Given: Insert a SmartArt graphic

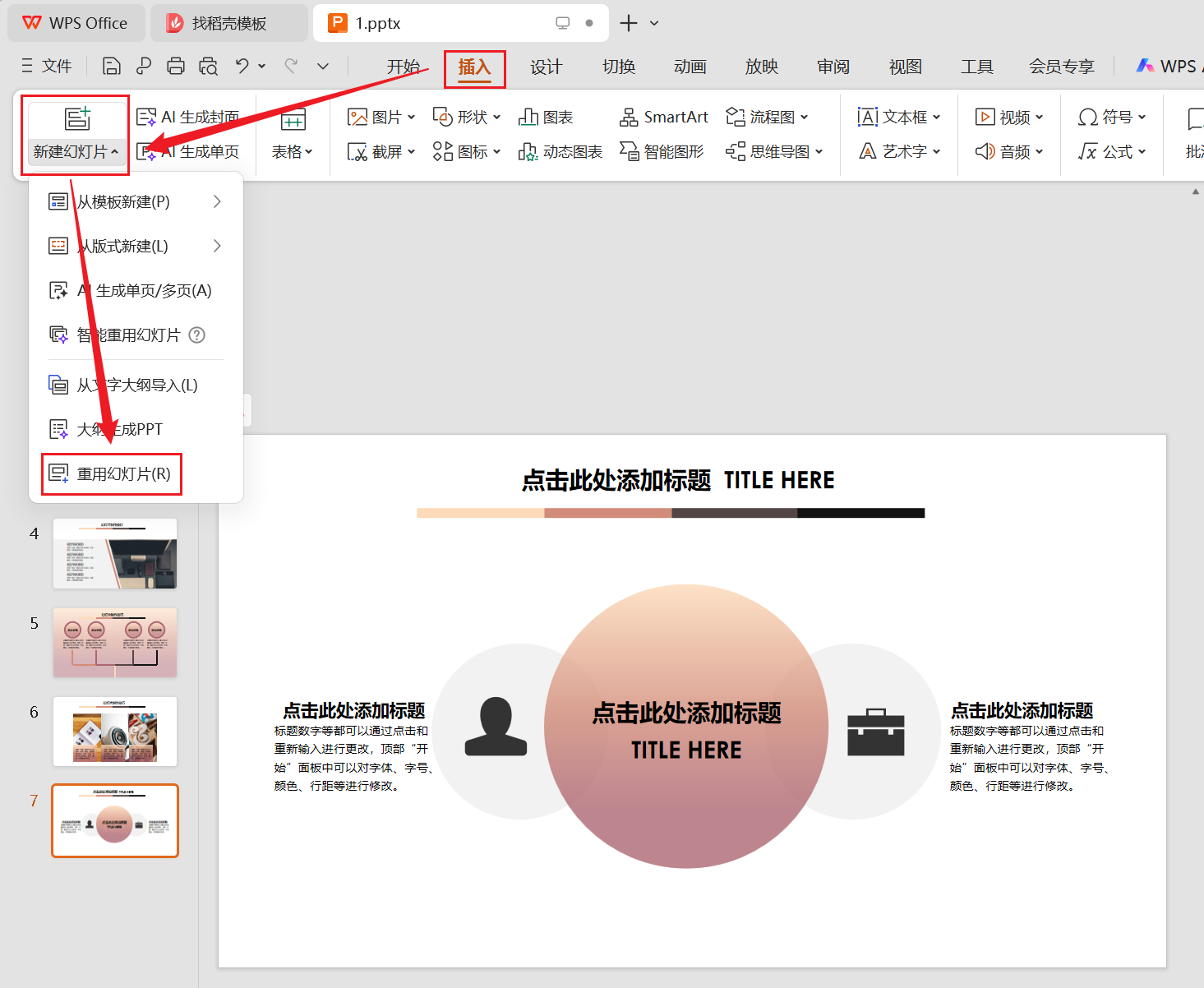Looking at the screenshot, I should 662,117.
